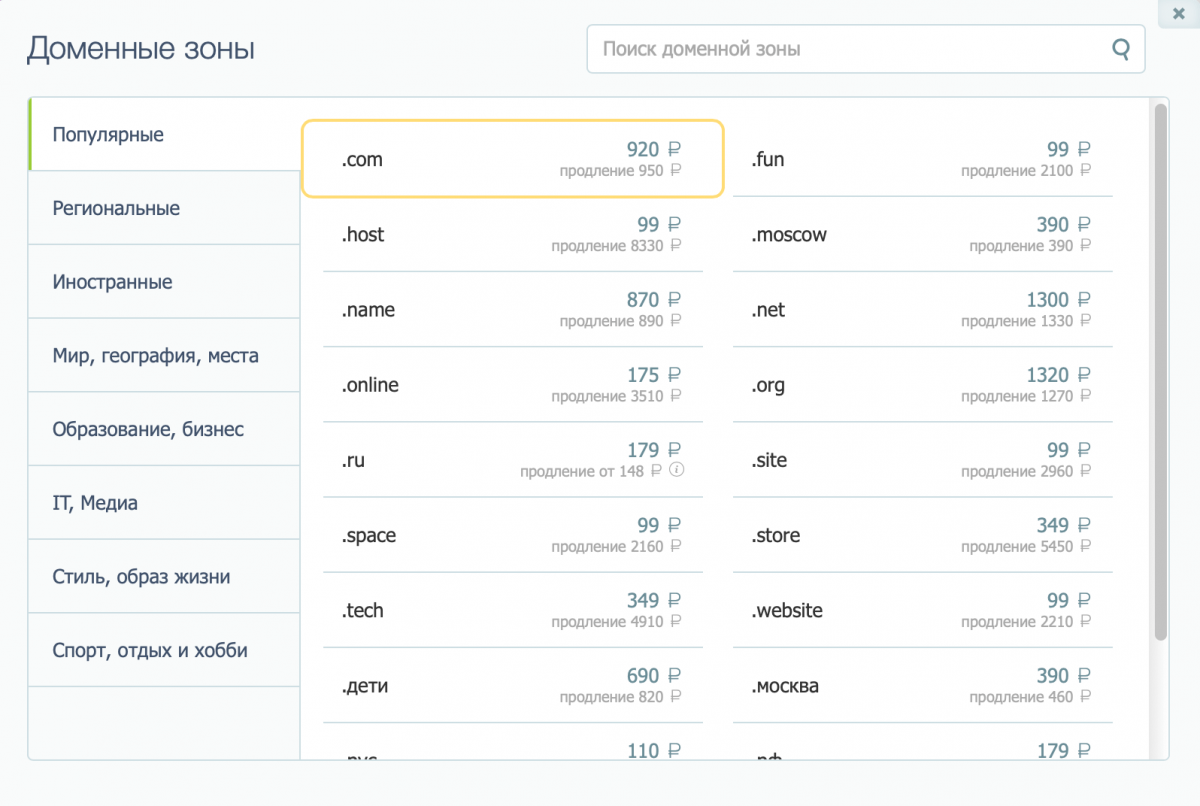
Task: Open the Иностранные category
Action: 164,282
